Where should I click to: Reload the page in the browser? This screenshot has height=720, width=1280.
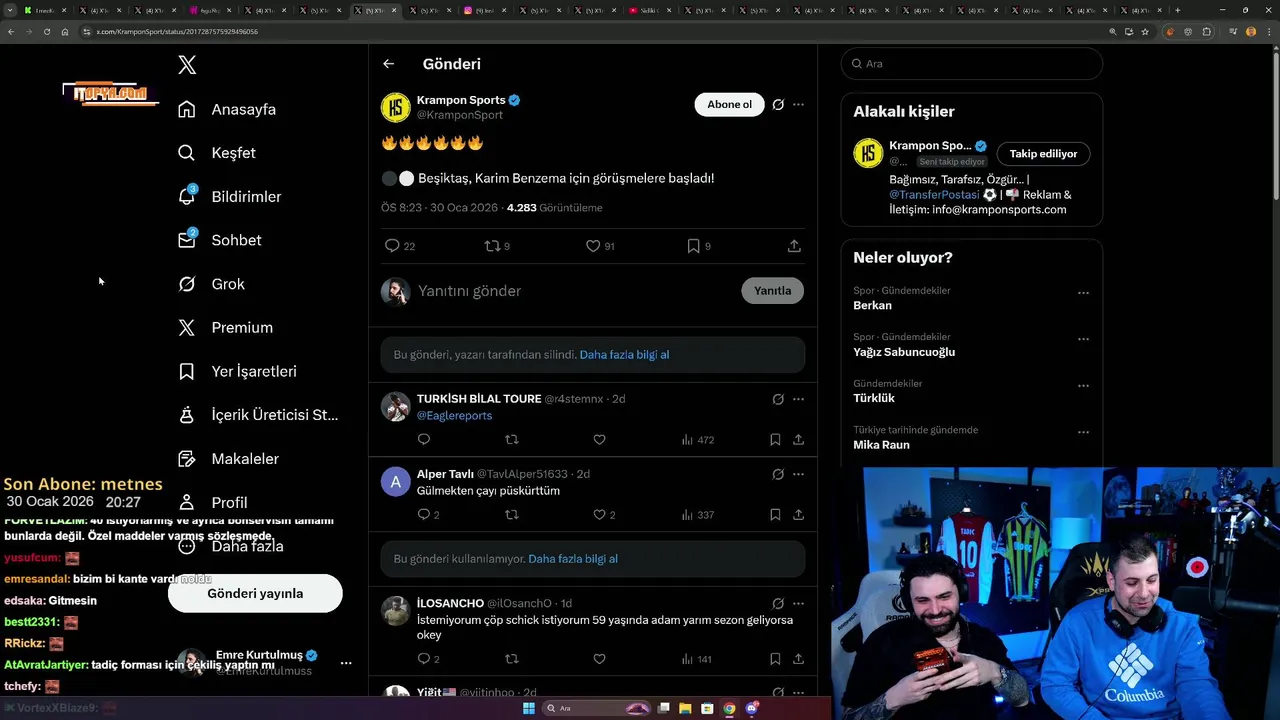click(47, 32)
